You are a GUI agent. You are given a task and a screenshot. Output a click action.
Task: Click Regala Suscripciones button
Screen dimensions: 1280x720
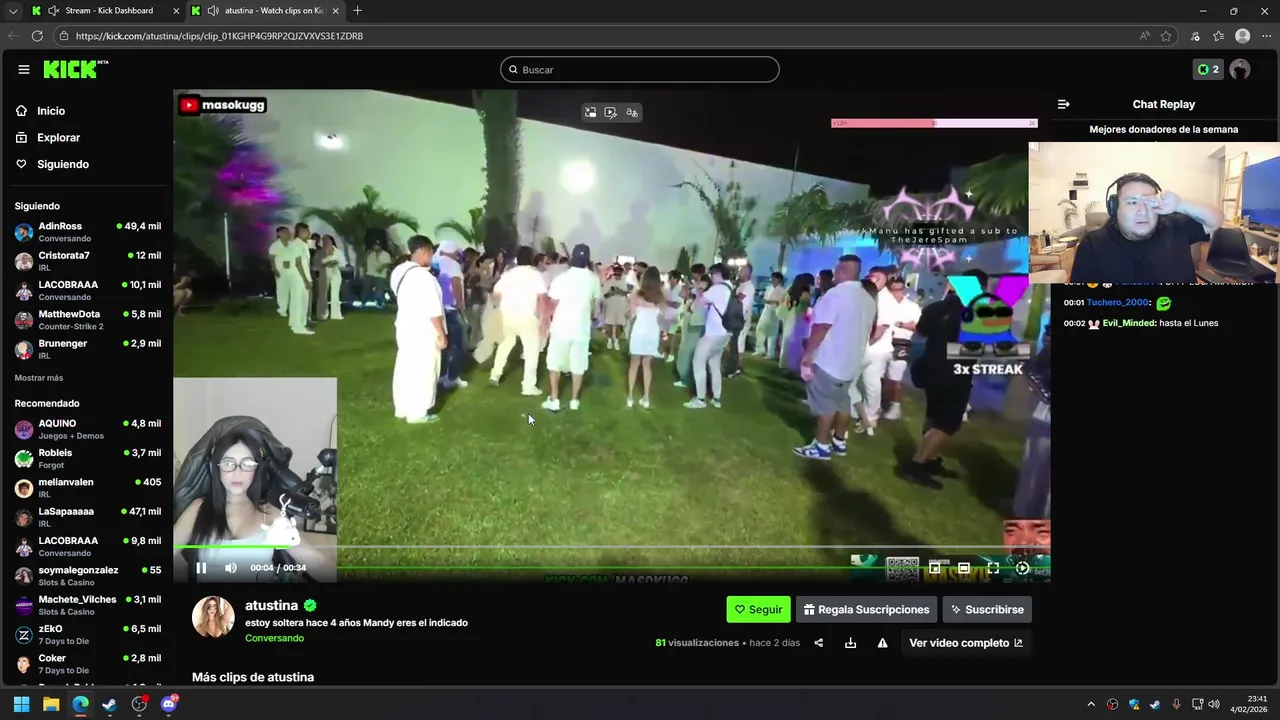point(867,609)
